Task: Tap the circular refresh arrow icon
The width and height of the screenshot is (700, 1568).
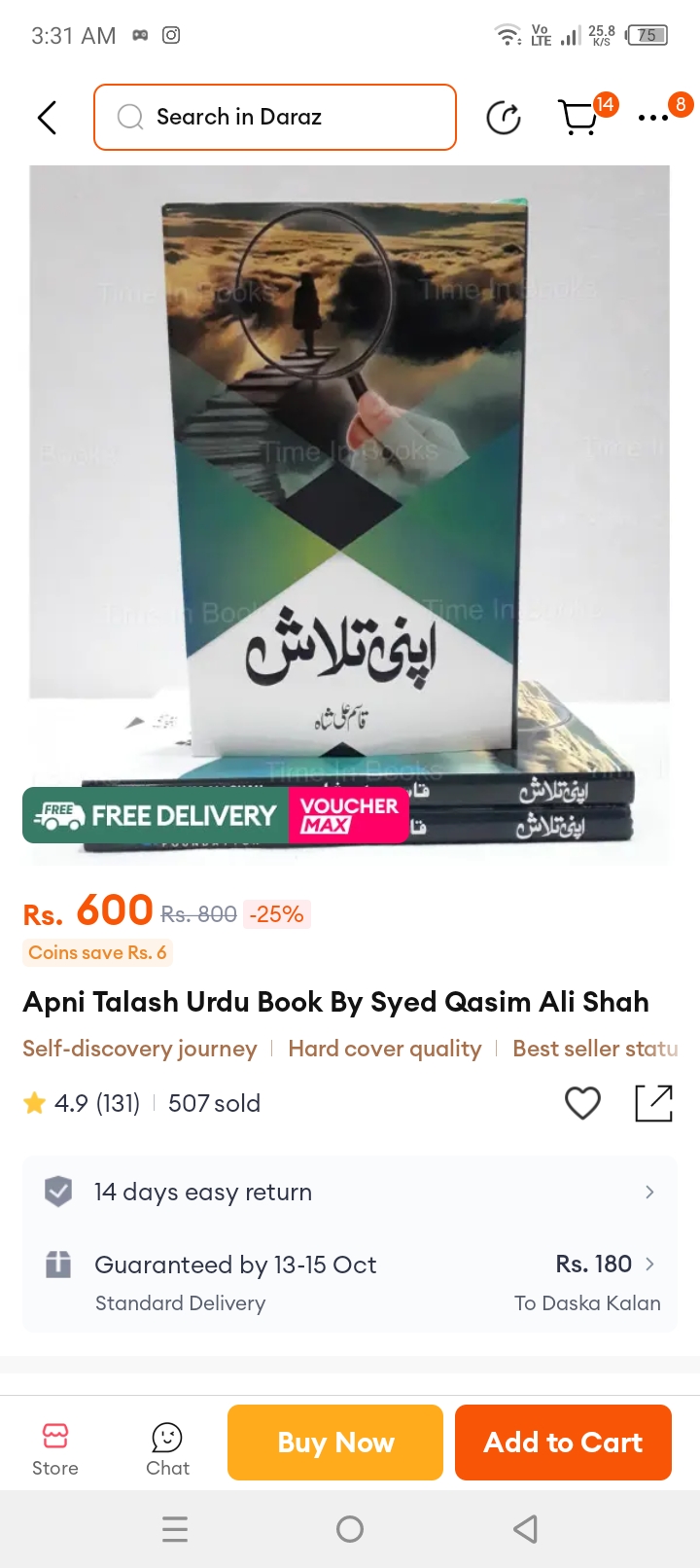Action: (x=504, y=118)
